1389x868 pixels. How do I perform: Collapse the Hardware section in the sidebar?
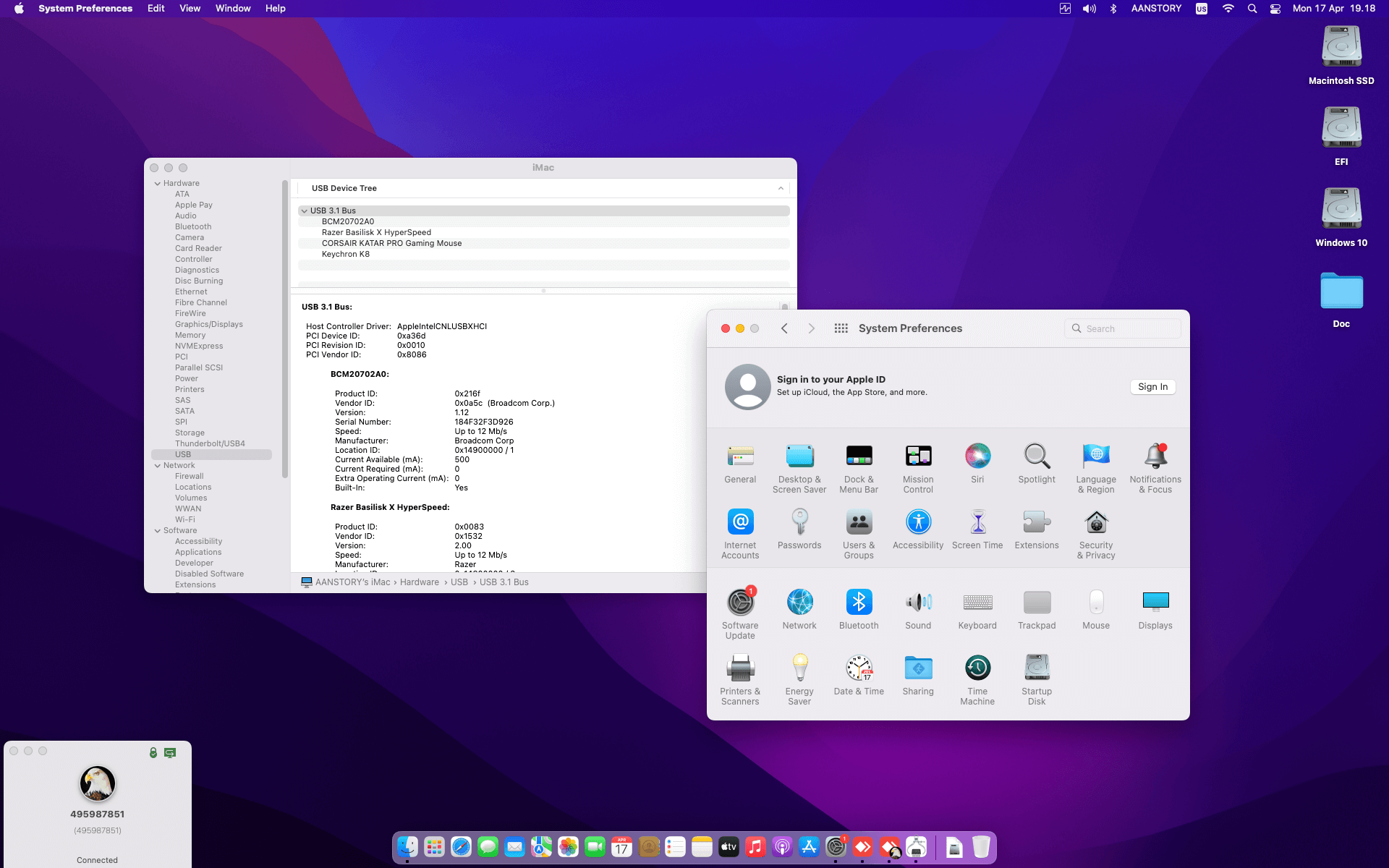coord(158,183)
